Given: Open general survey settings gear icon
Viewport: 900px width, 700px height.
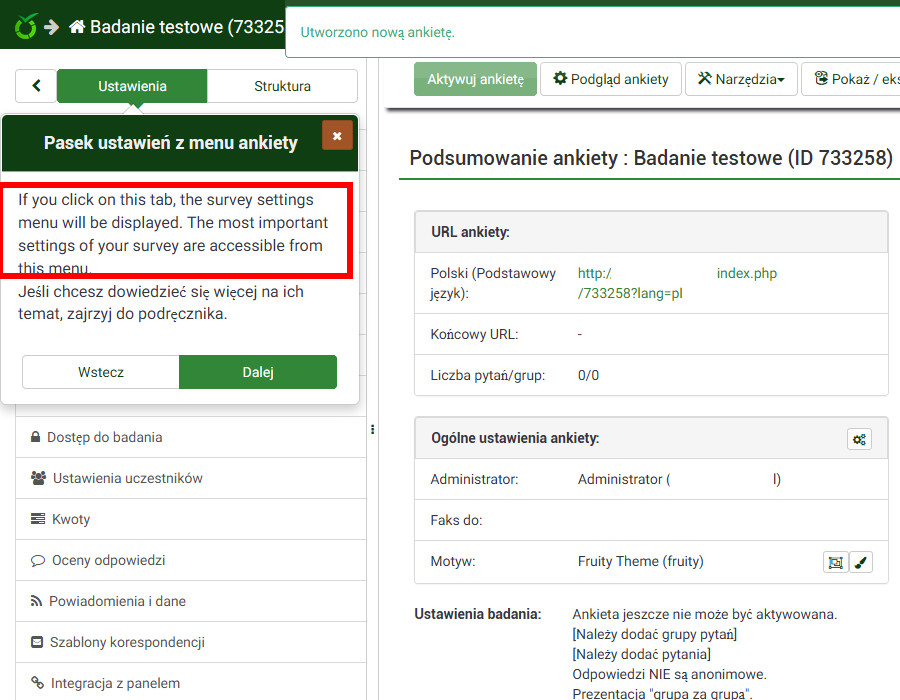Looking at the screenshot, I should point(859,439).
